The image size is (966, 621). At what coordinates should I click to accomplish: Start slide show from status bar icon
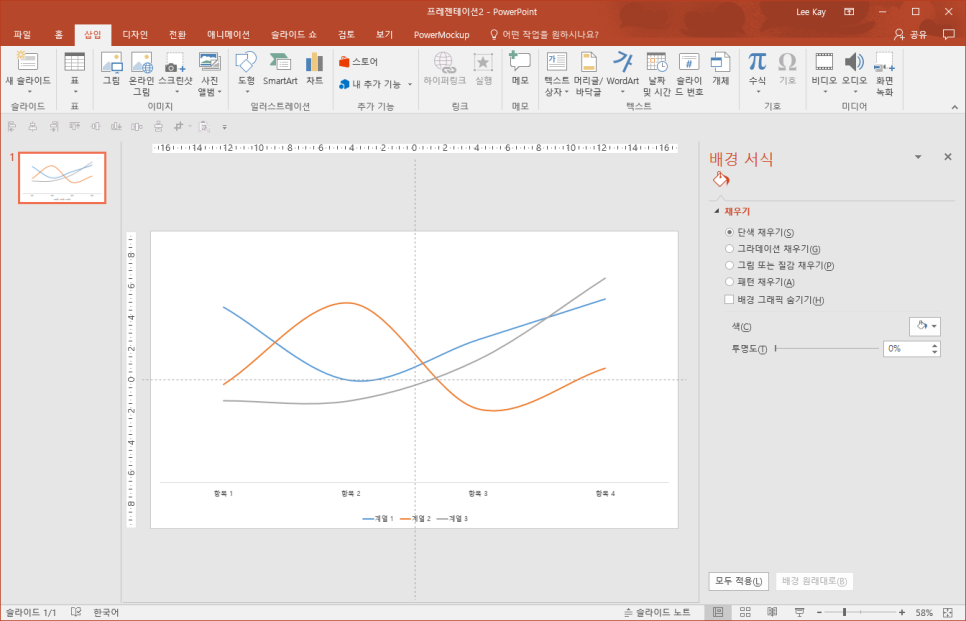pyautogui.click(x=799, y=612)
